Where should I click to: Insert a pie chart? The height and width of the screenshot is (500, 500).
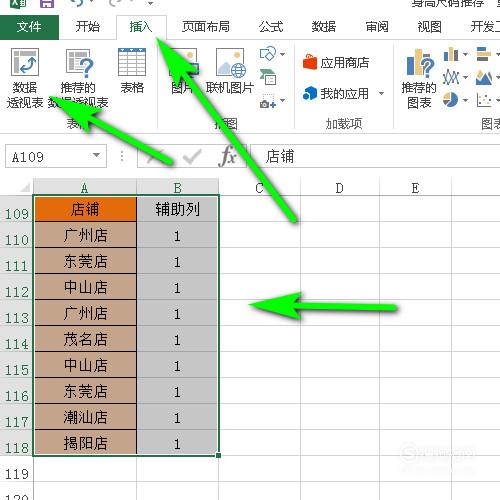coord(451,100)
